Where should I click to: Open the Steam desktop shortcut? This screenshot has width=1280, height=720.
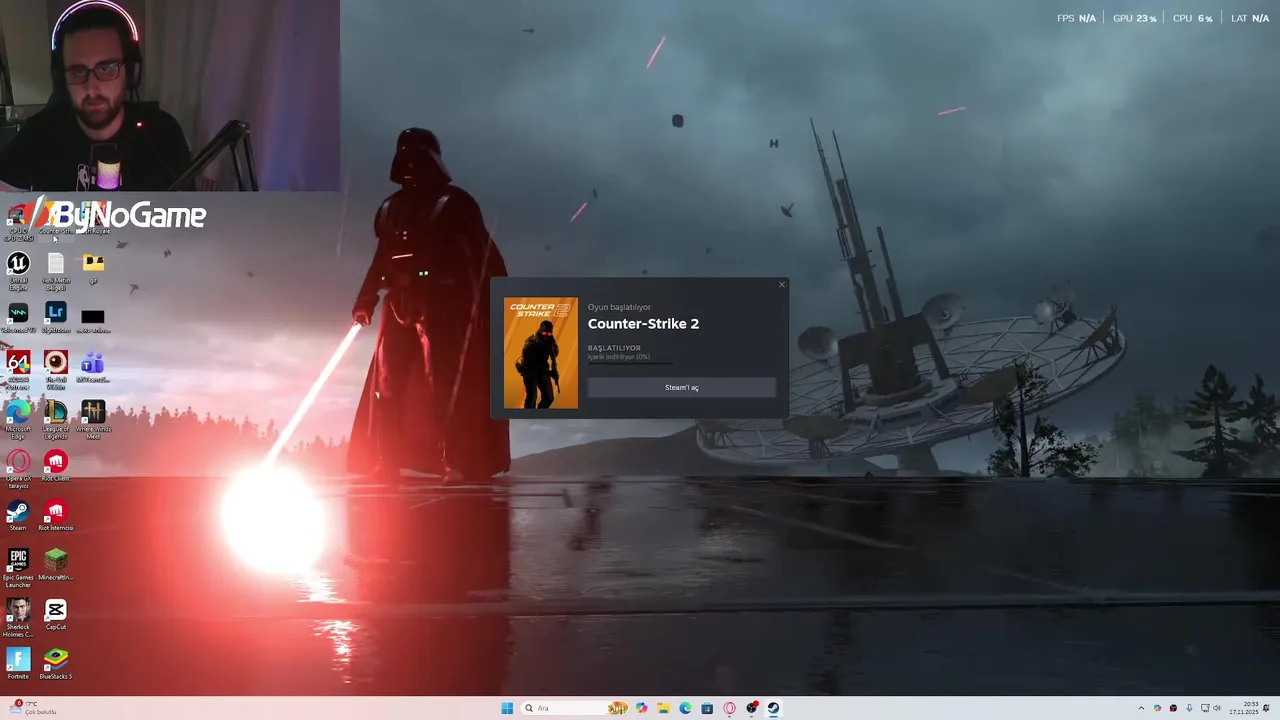18,515
